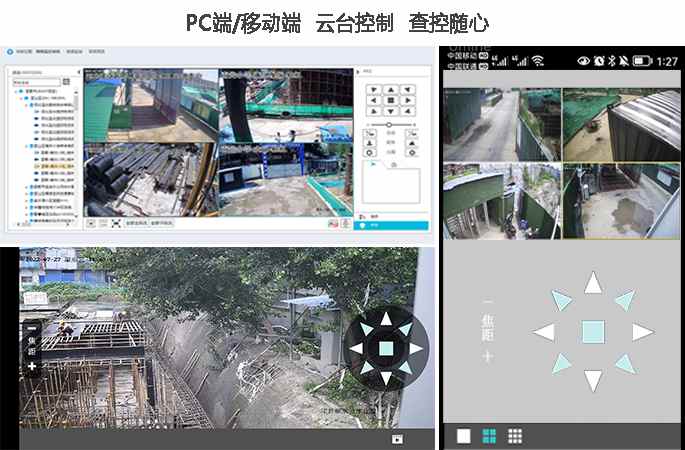Click the PTZ speed slider in PC panel
Image resolution: width=685 pixels, height=450 pixels.
(390, 123)
